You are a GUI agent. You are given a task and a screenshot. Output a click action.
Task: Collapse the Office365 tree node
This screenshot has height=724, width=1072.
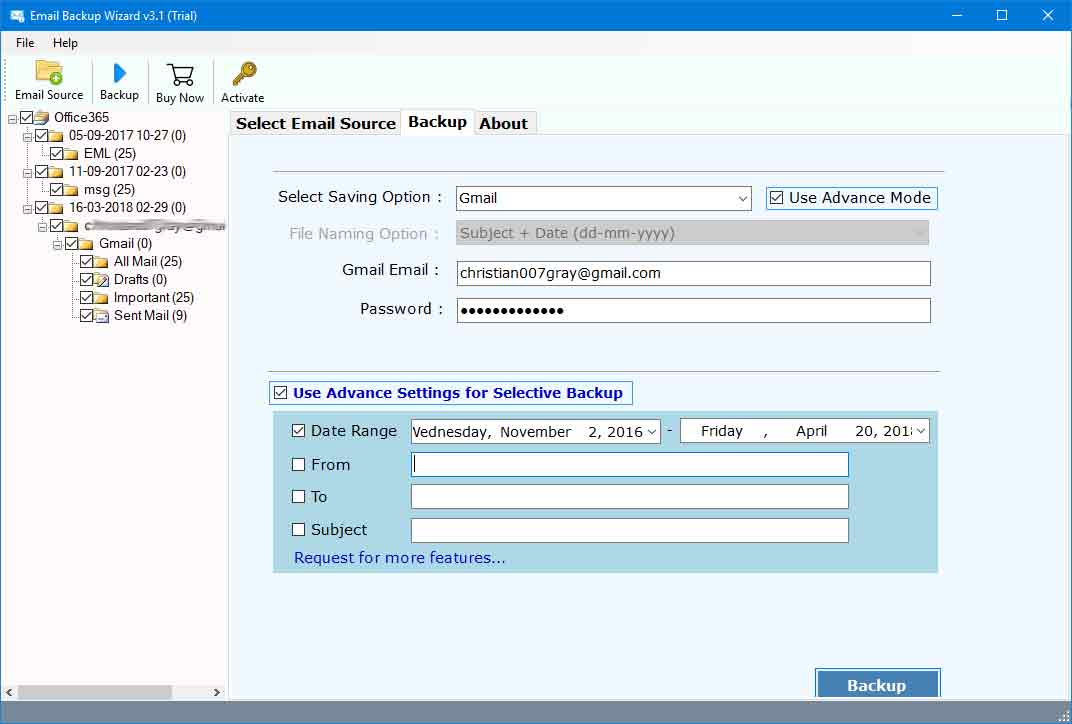coord(12,119)
